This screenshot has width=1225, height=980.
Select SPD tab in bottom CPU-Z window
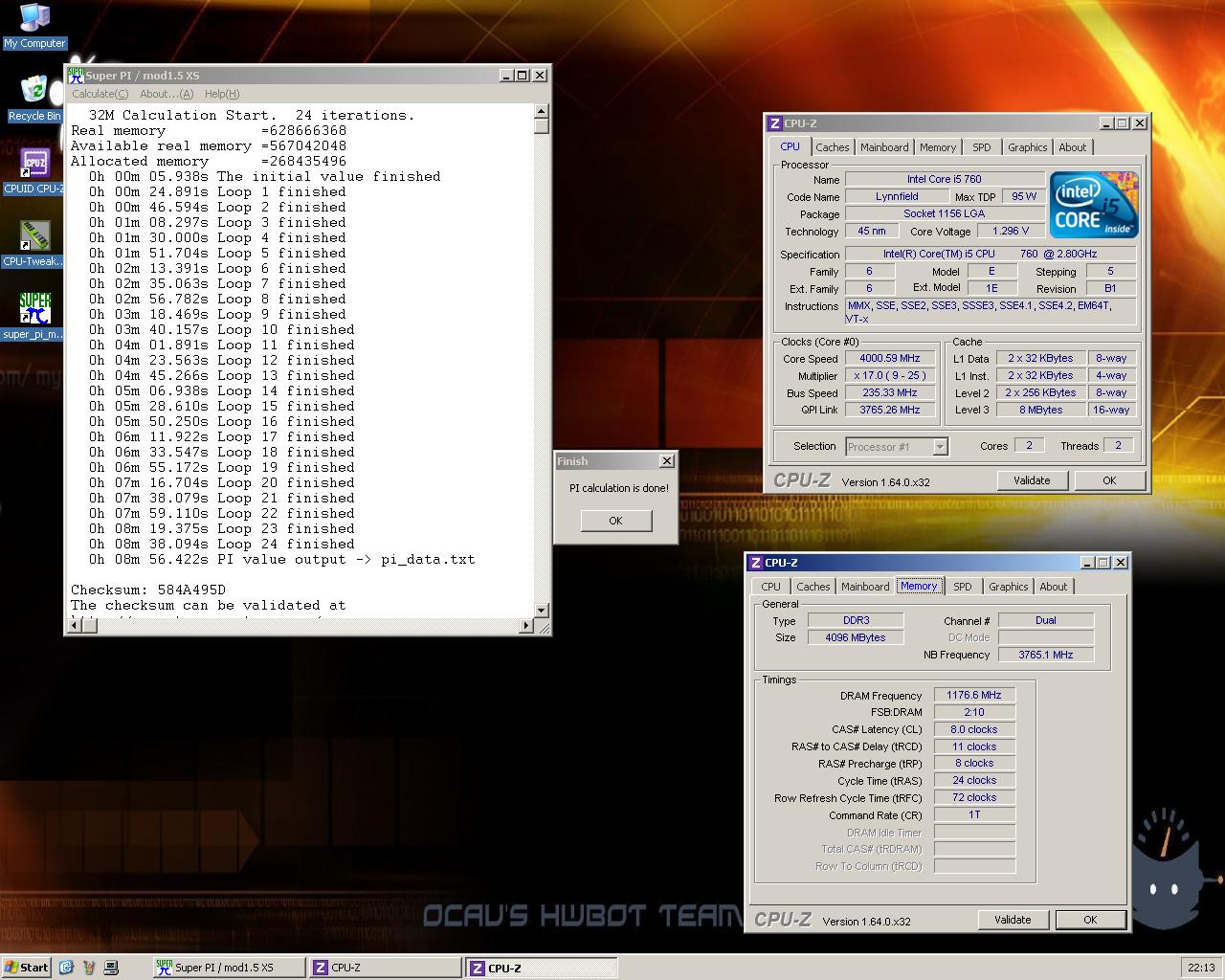[963, 587]
